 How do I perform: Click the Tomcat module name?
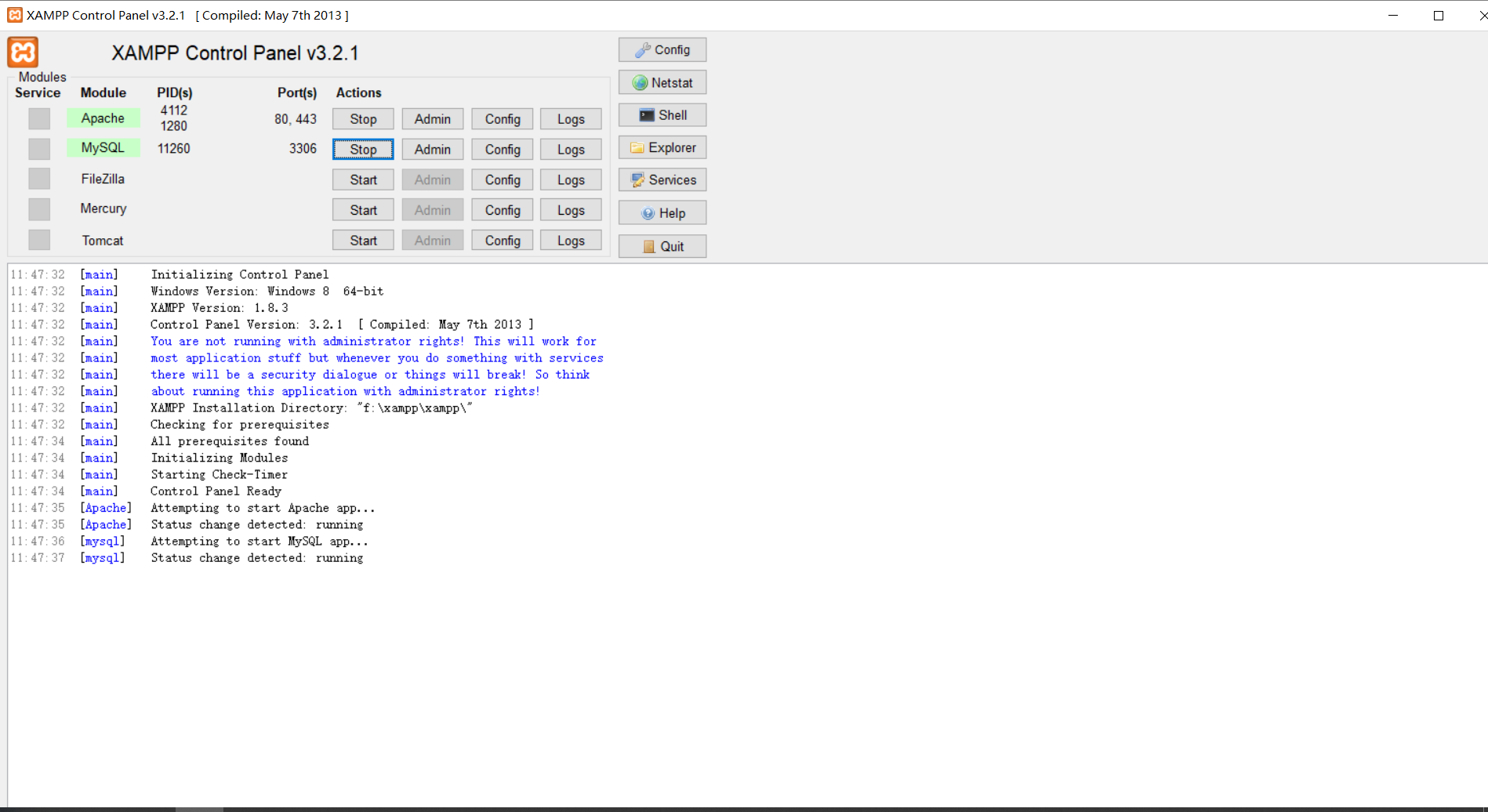[103, 241]
